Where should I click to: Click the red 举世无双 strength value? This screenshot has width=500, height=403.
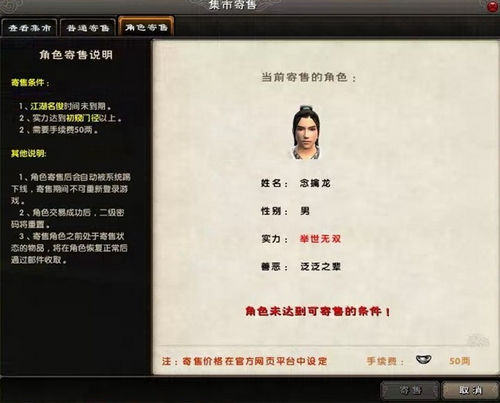point(320,239)
